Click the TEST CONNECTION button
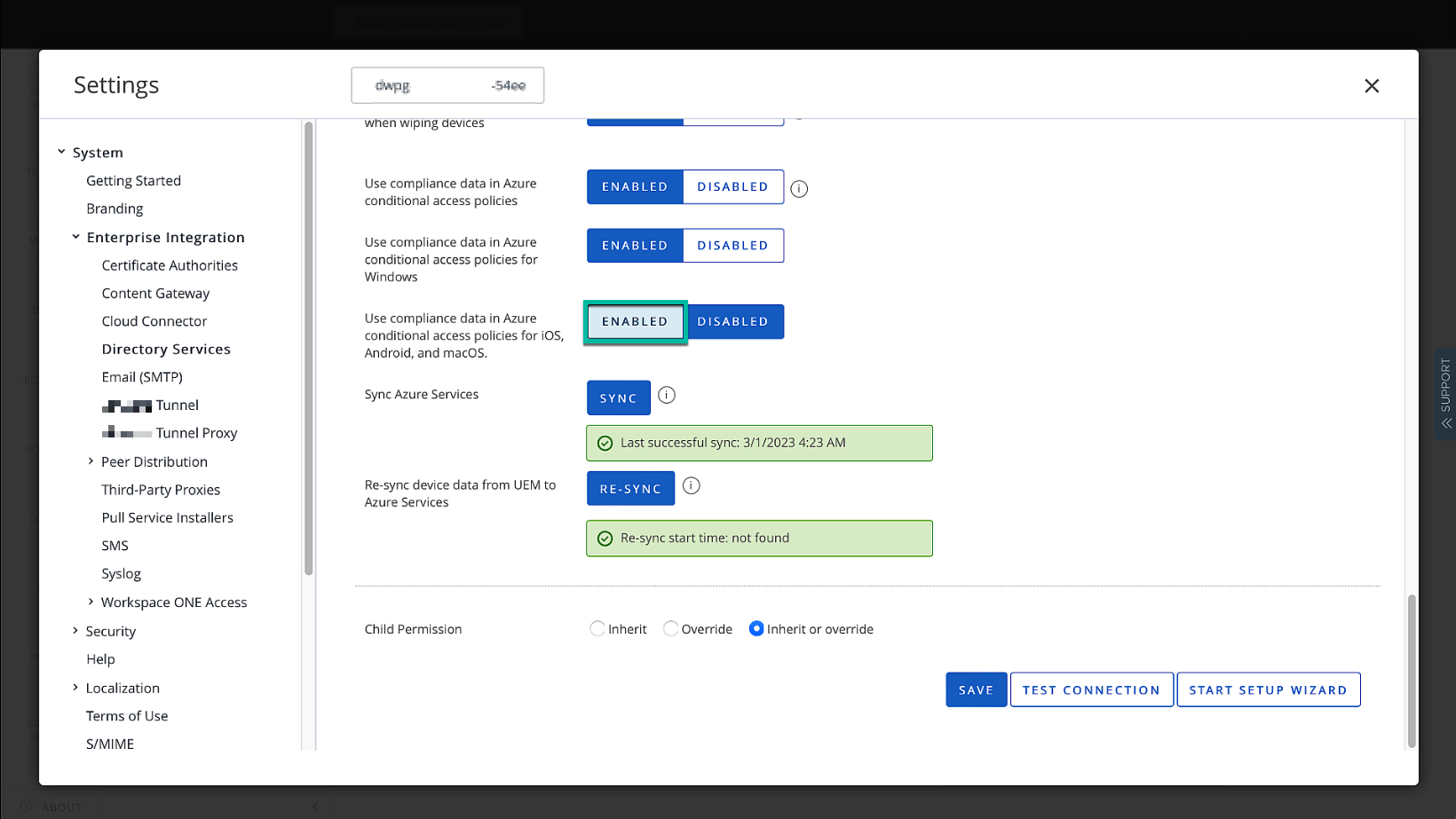Viewport: 1456px width, 819px height. [1091, 690]
